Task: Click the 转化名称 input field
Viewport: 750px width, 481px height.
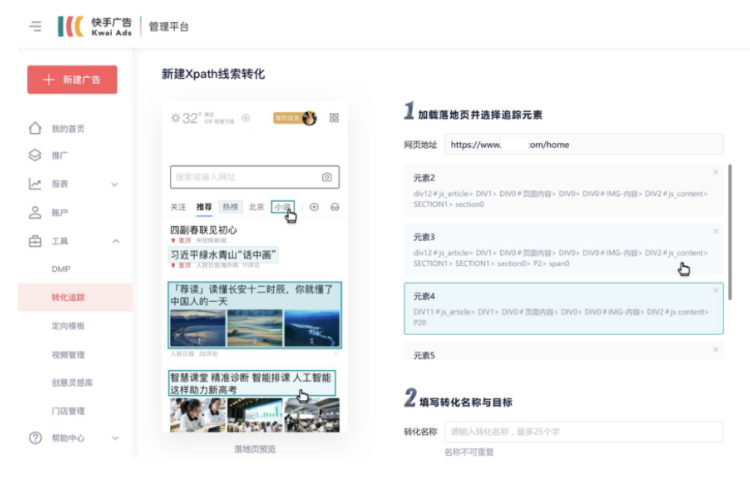Action: 583,431
